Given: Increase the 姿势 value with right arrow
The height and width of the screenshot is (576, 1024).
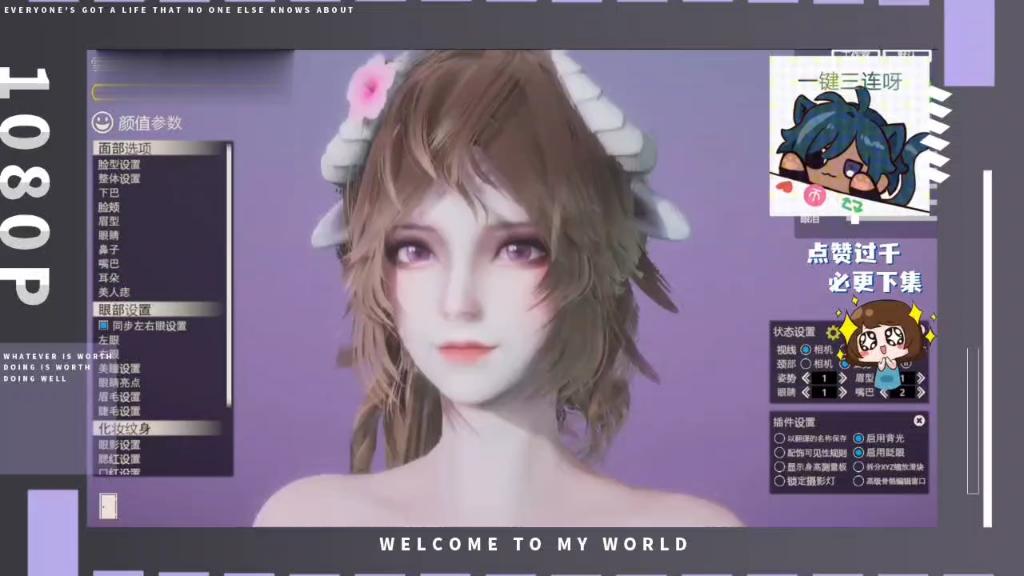Looking at the screenshot, I should 842,378.
